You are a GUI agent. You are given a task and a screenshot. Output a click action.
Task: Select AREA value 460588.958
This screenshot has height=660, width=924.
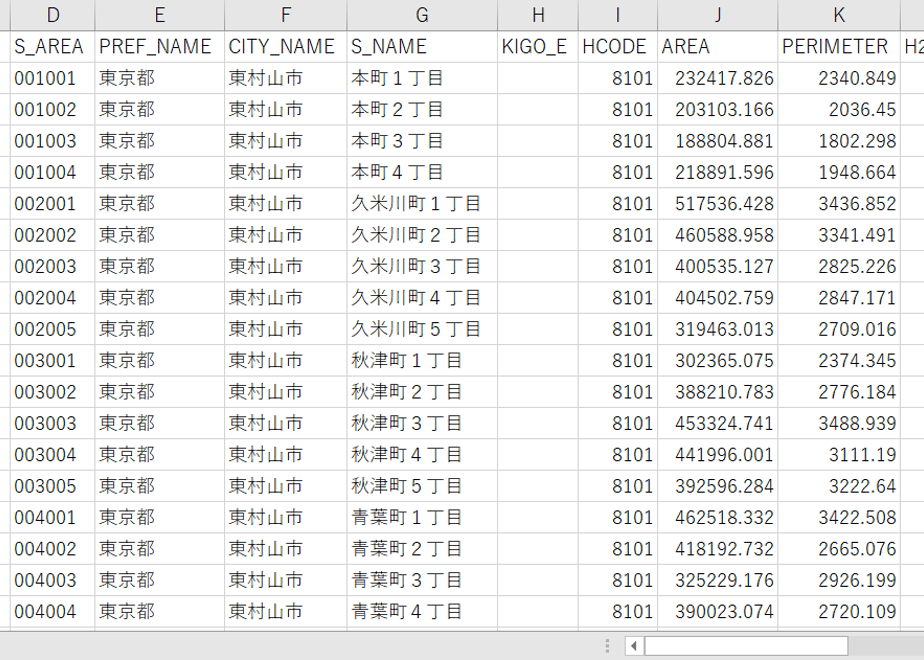click(718, 235)
